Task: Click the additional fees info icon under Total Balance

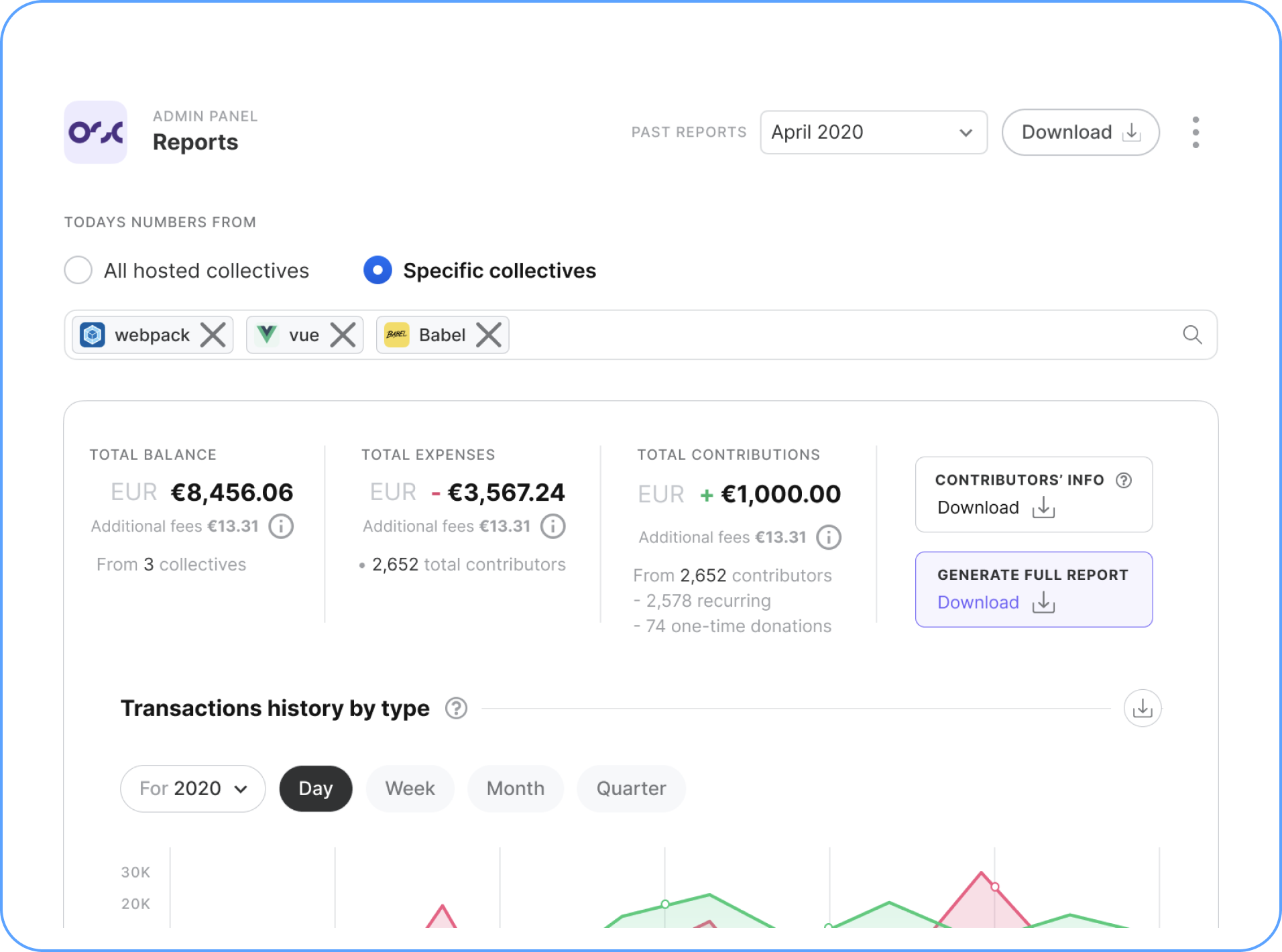Action: pos(281,526)
